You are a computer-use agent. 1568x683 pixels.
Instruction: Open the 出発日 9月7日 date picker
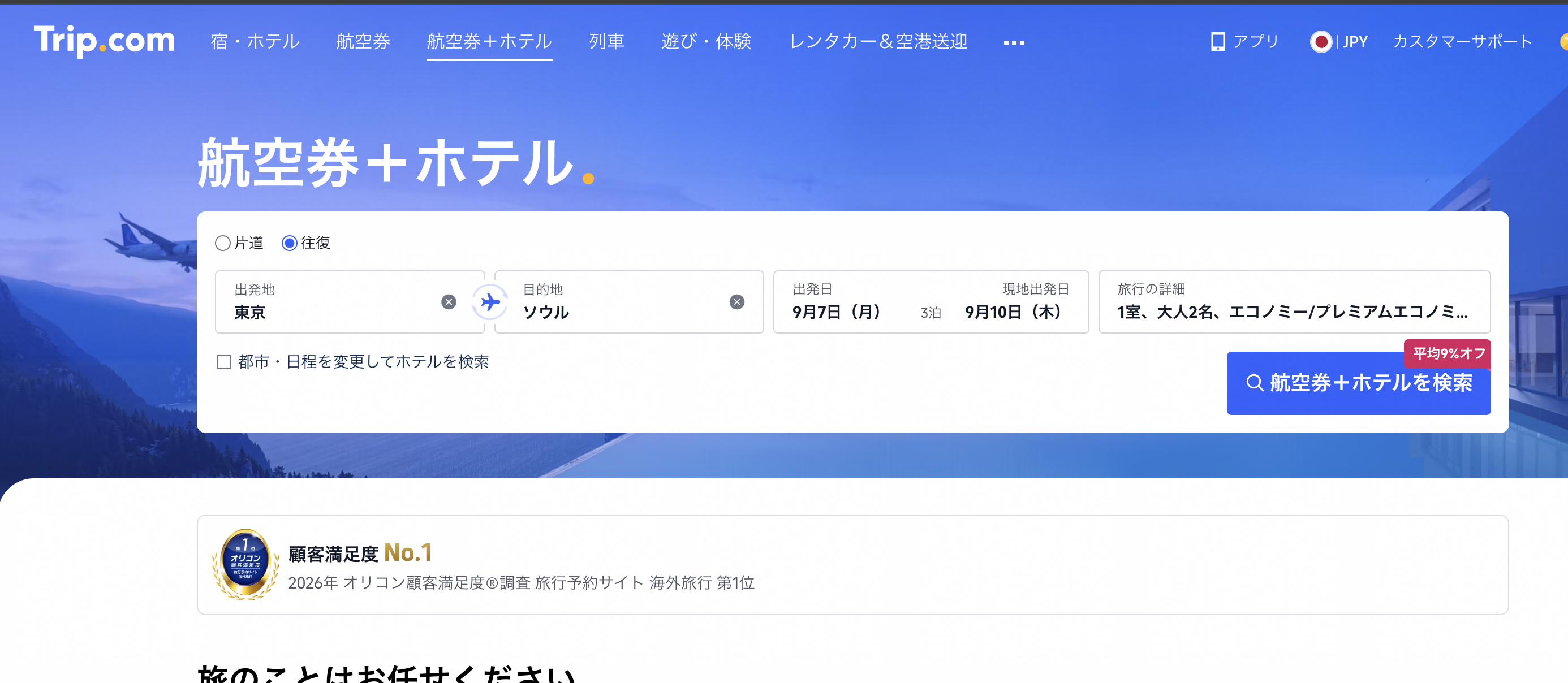click(837, 302)
